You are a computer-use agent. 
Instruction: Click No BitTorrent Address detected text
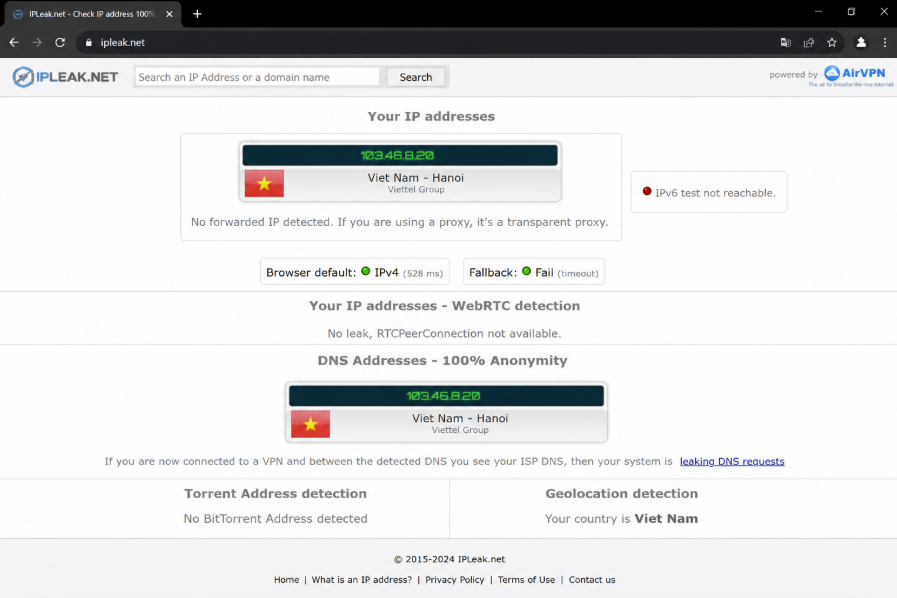[275, 518]
